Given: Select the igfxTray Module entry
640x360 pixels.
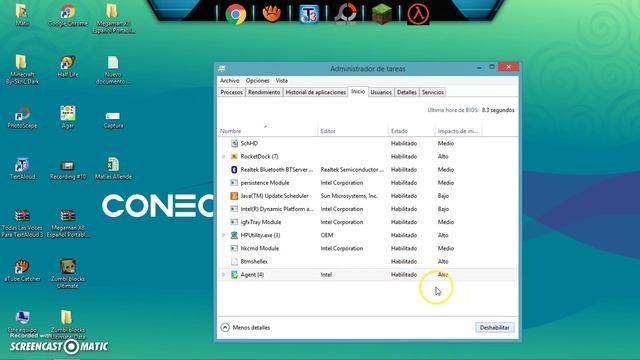Looking at the screenshot, I should [368, 222].
